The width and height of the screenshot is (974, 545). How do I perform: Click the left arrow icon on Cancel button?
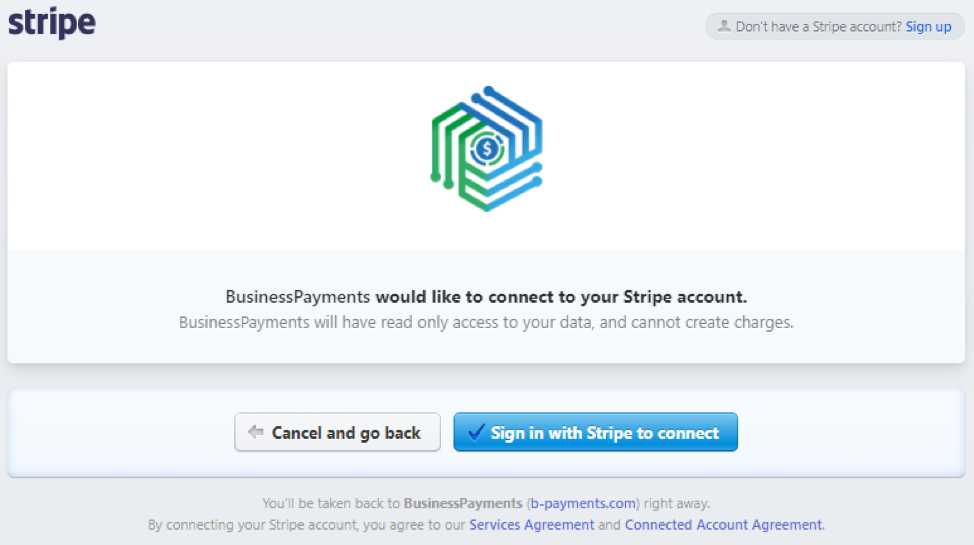pyautogui.click(x=256, y=432)
